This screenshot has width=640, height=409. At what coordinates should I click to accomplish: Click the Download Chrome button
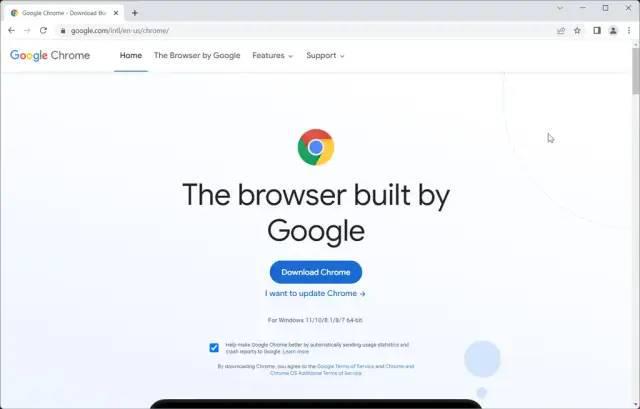point(316,272)
